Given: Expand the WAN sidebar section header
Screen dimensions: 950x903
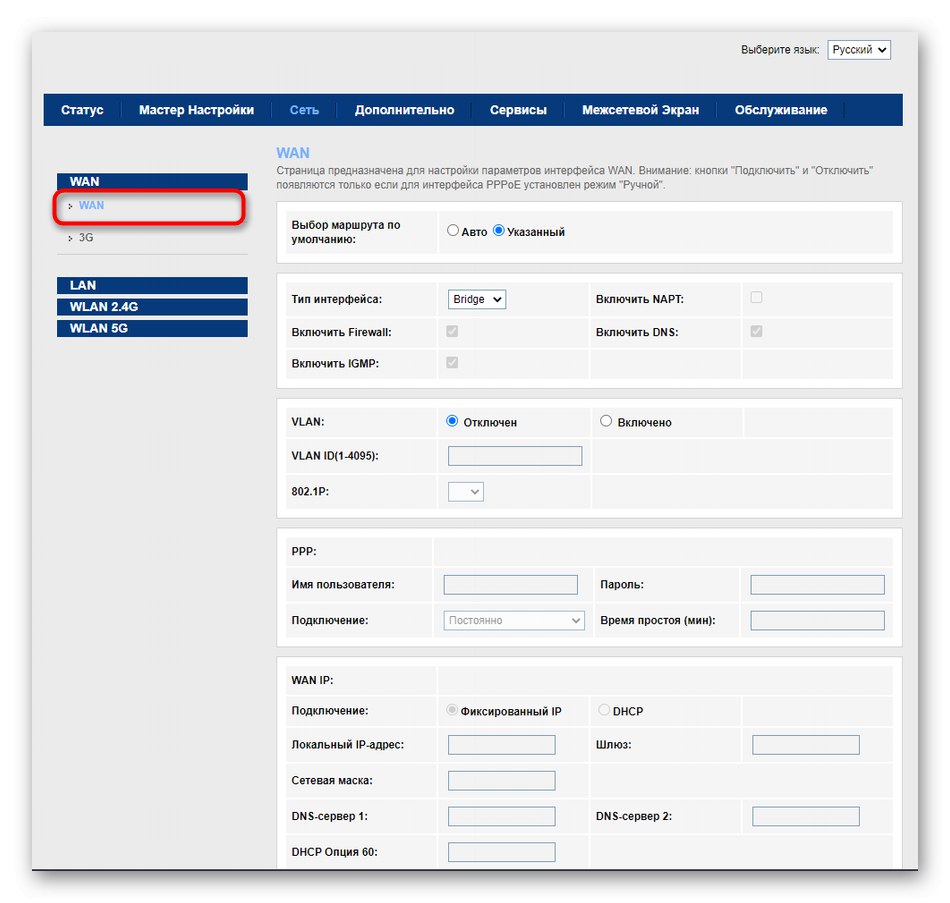Looking at the screenshot, I should pyautogui.click(x=152, y=181).
